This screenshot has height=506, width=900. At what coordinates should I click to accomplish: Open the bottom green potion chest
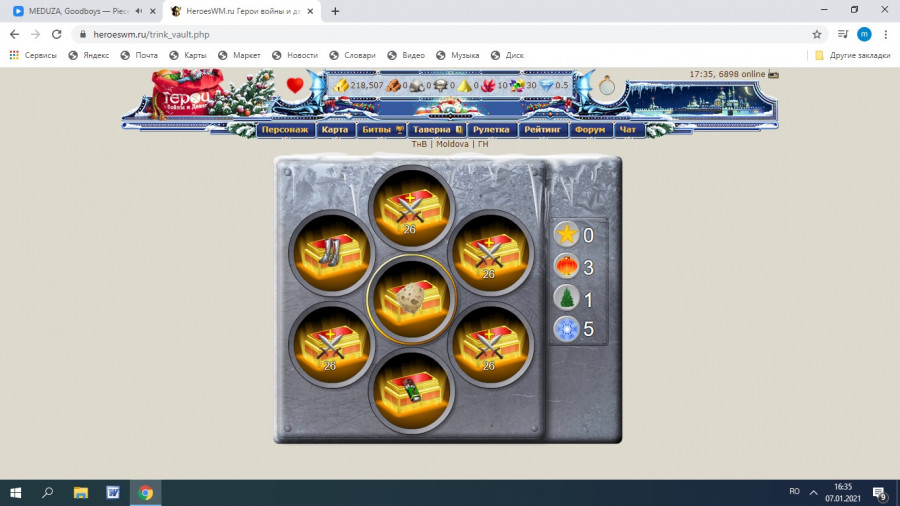tap(411, 390)
